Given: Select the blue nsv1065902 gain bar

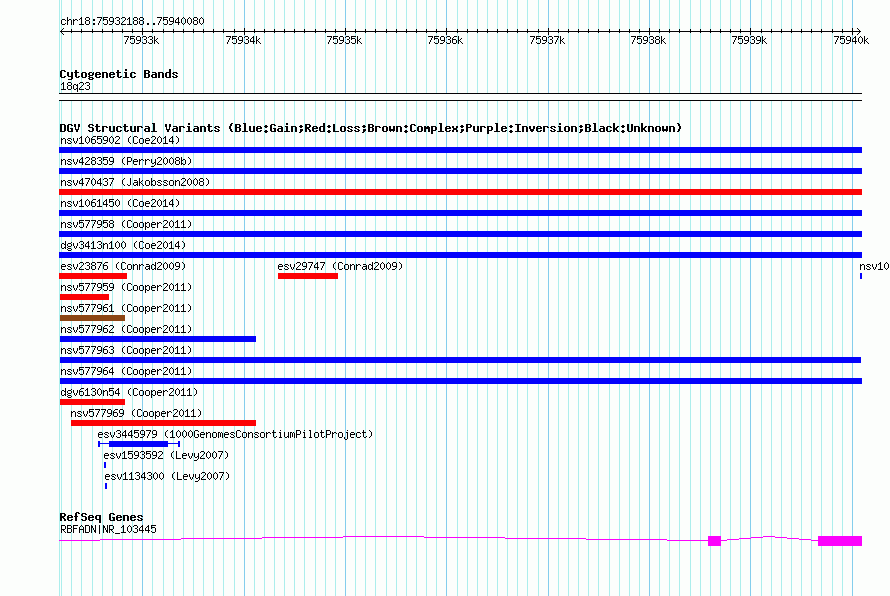Looking at the screenshot, I should [x=460, y=150].
